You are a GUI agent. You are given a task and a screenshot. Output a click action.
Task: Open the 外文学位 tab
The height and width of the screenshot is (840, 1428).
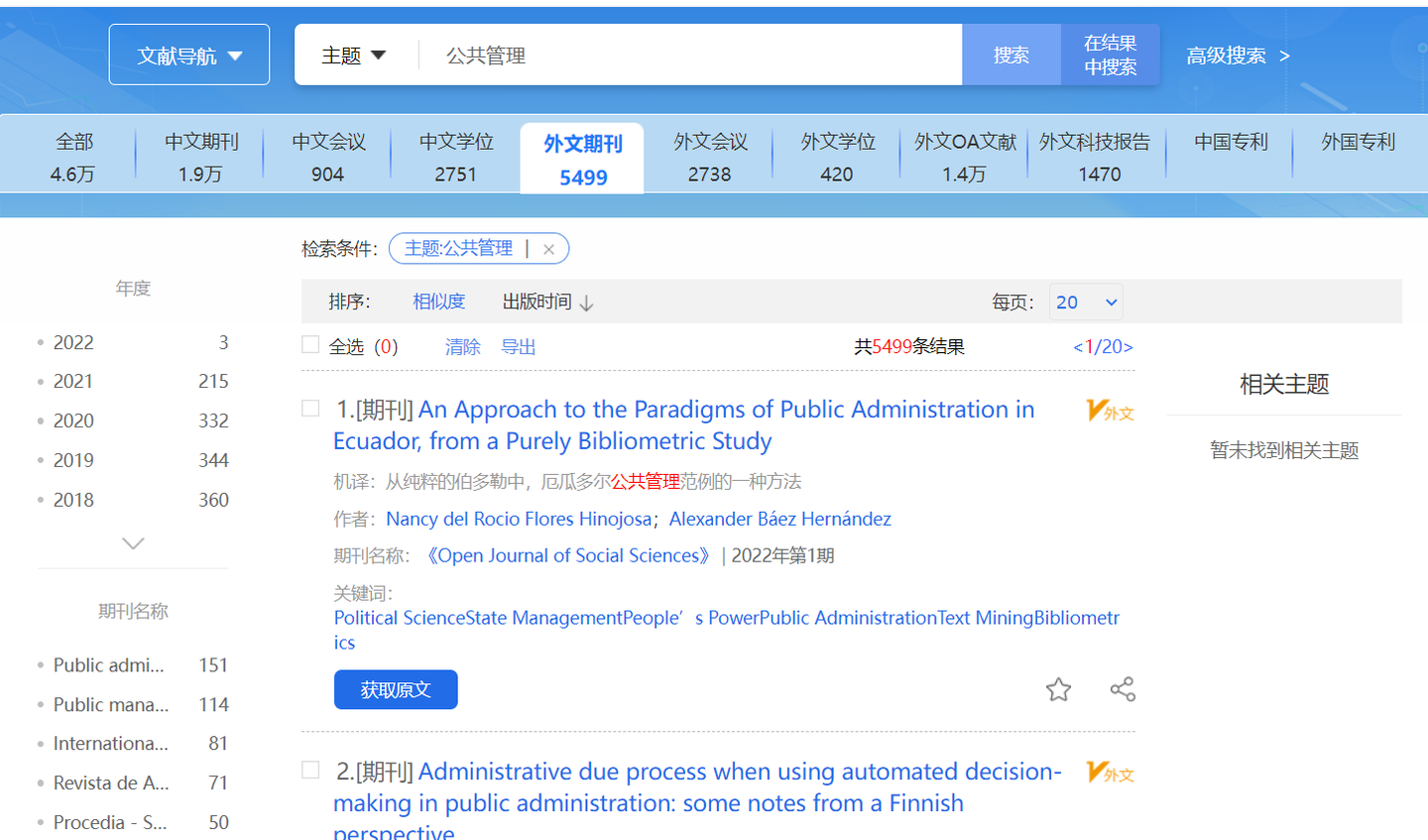tap(835, 156)
